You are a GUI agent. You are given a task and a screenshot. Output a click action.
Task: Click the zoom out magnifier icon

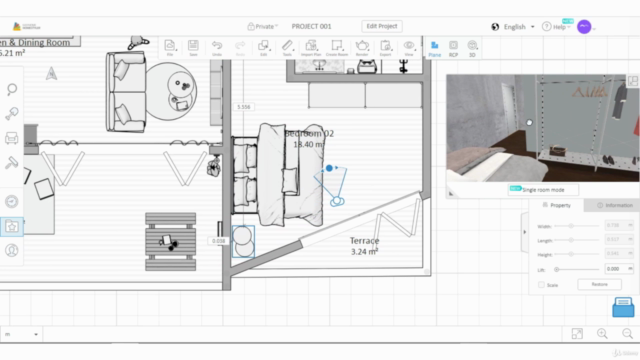(627, 334)
